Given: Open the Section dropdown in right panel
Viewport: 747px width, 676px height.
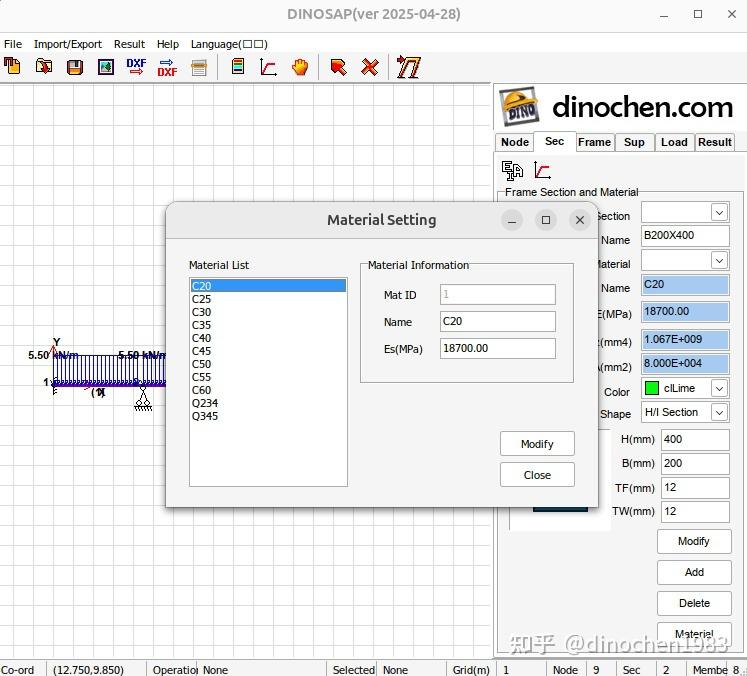Looking at the screenshot, I should (719, 212).
